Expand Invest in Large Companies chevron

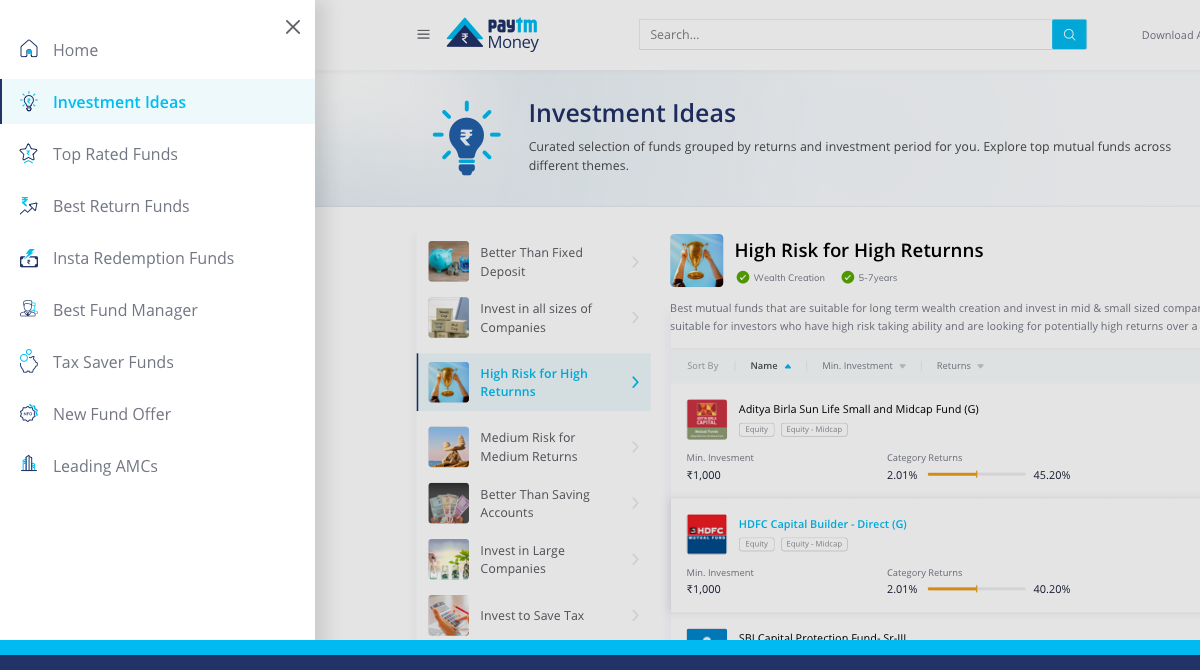point(635,559)
